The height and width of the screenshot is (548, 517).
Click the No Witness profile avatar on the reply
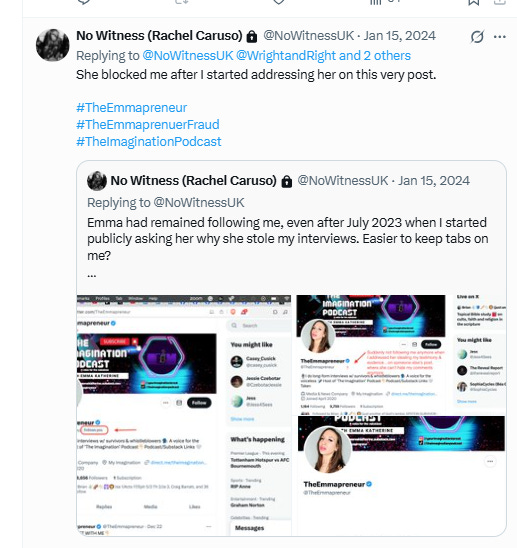pyautogui.click(x=53, y=45)
